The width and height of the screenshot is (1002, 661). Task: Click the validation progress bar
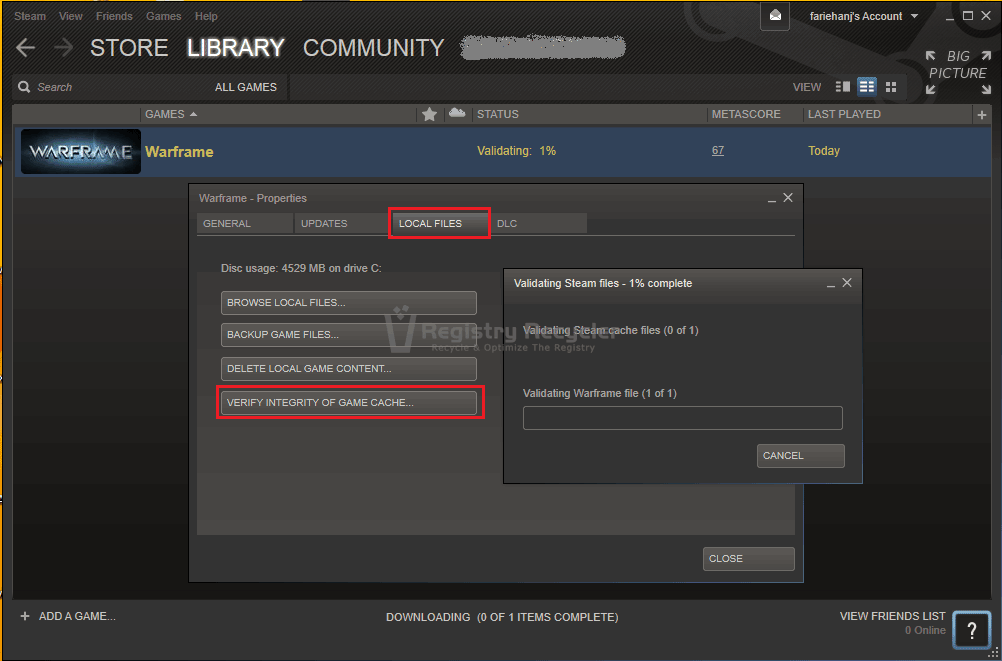pyautogui.click(x=682, y=418)
